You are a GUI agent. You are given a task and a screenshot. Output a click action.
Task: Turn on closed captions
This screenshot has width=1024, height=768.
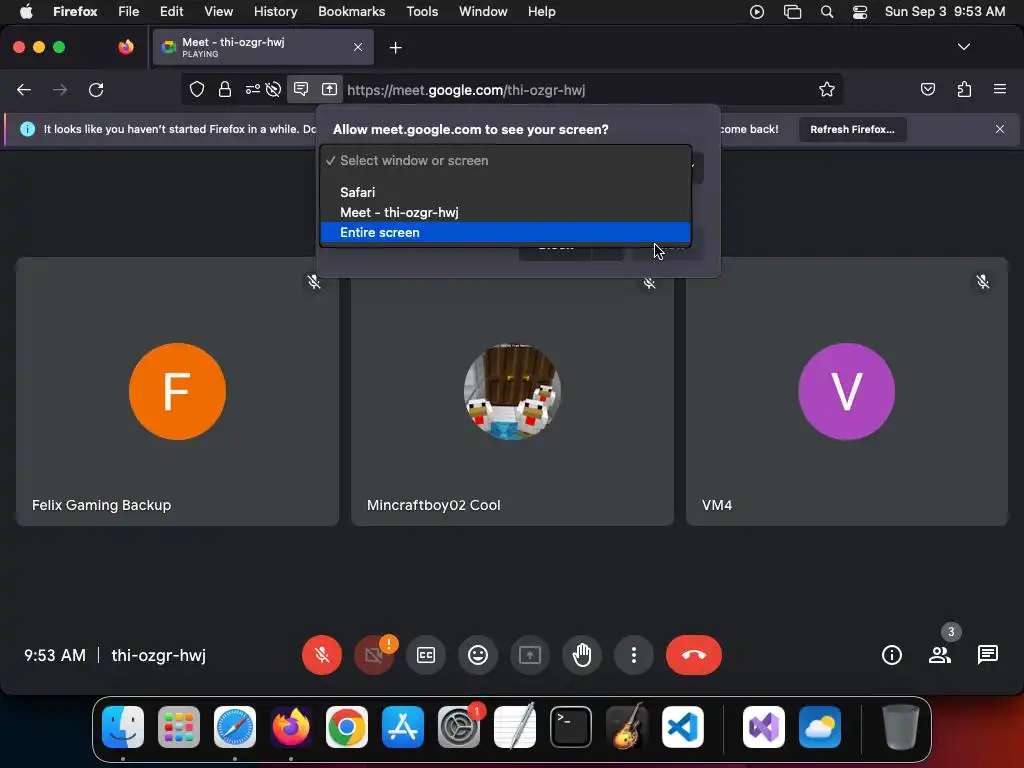coord(426,655)
